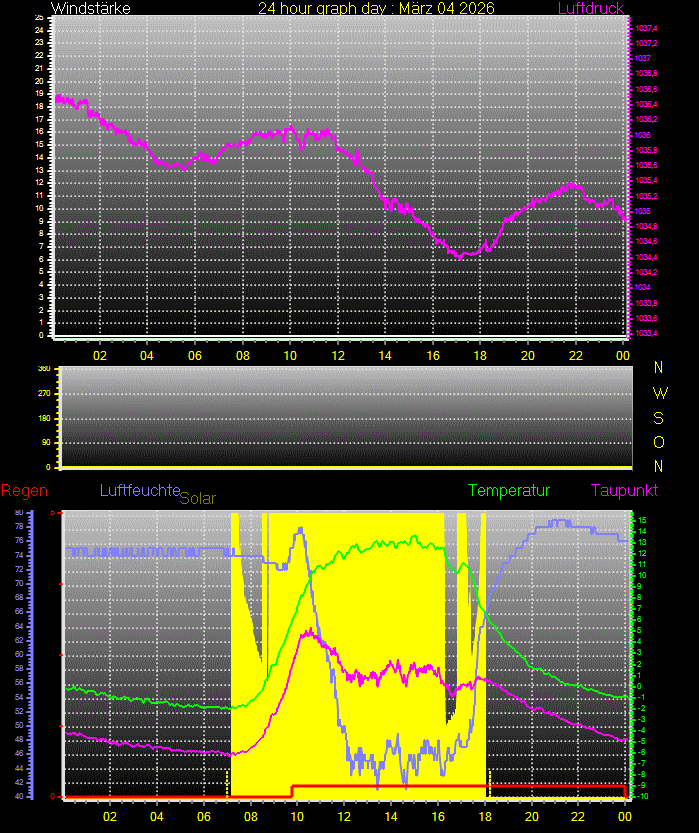Click the red Regen legend label
Viewport: 699px width, 833px height.
21,490
